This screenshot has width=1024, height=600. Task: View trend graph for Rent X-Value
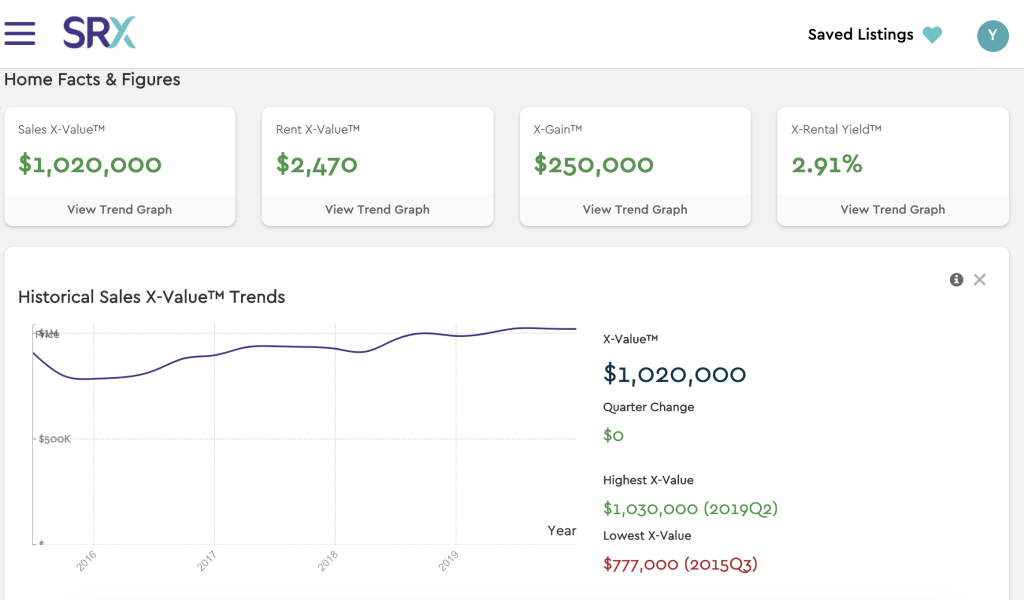(x=377, y=210)
